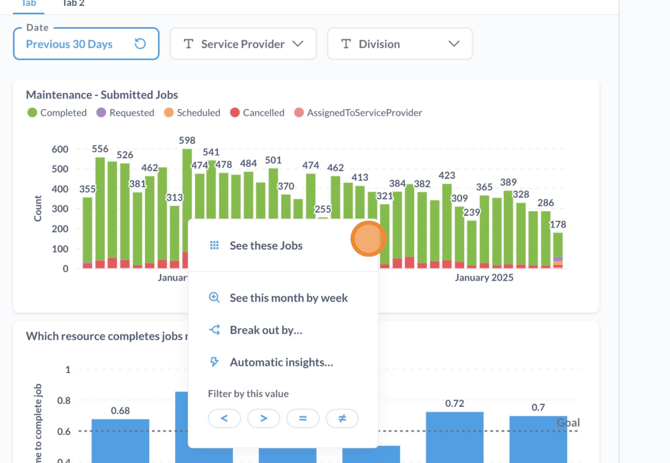Choose See these Jobs menu entry
Image resolution: width=670 pixels, height=463 pixels.
pos(283,246)
